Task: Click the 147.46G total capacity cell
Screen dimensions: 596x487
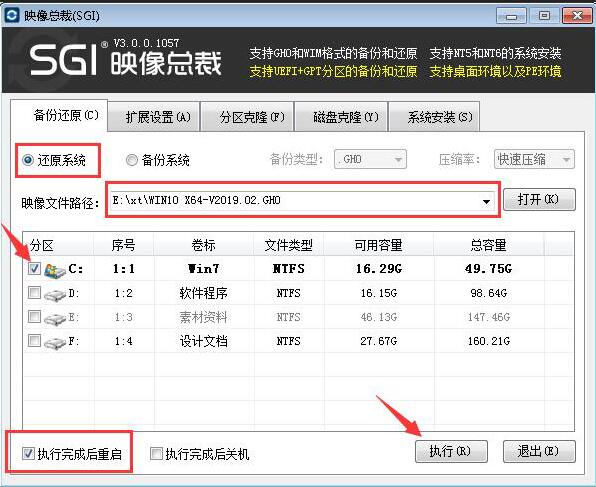Action: (488, 317)
